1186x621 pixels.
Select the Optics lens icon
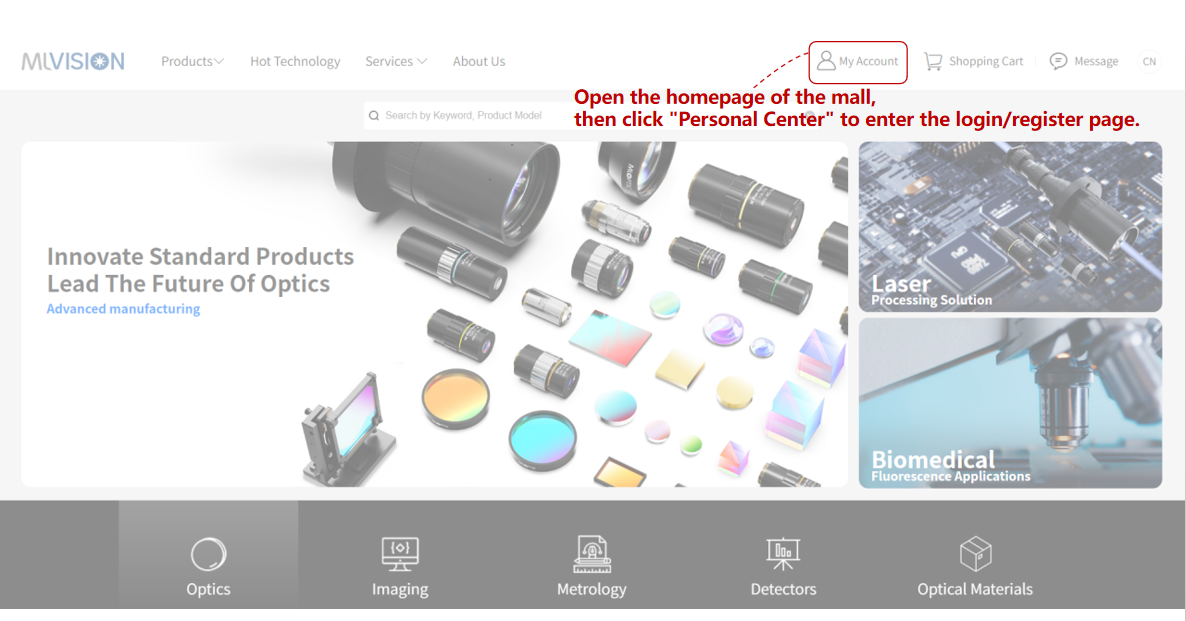[x=208, y=554]
